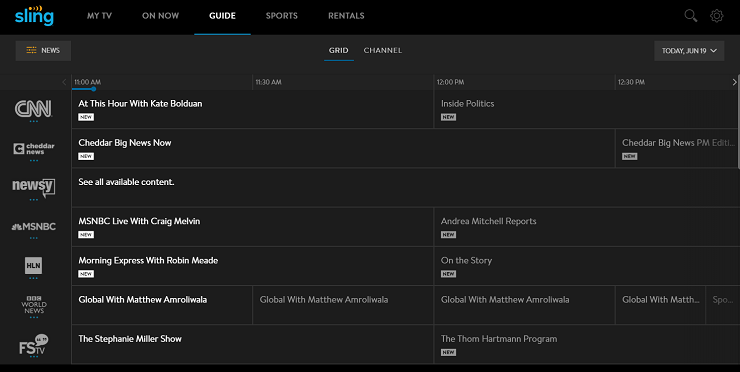Select Global With Matthew Amroliwala at 11:00
This screenshot has height=372, width=740.
[162, 305]
